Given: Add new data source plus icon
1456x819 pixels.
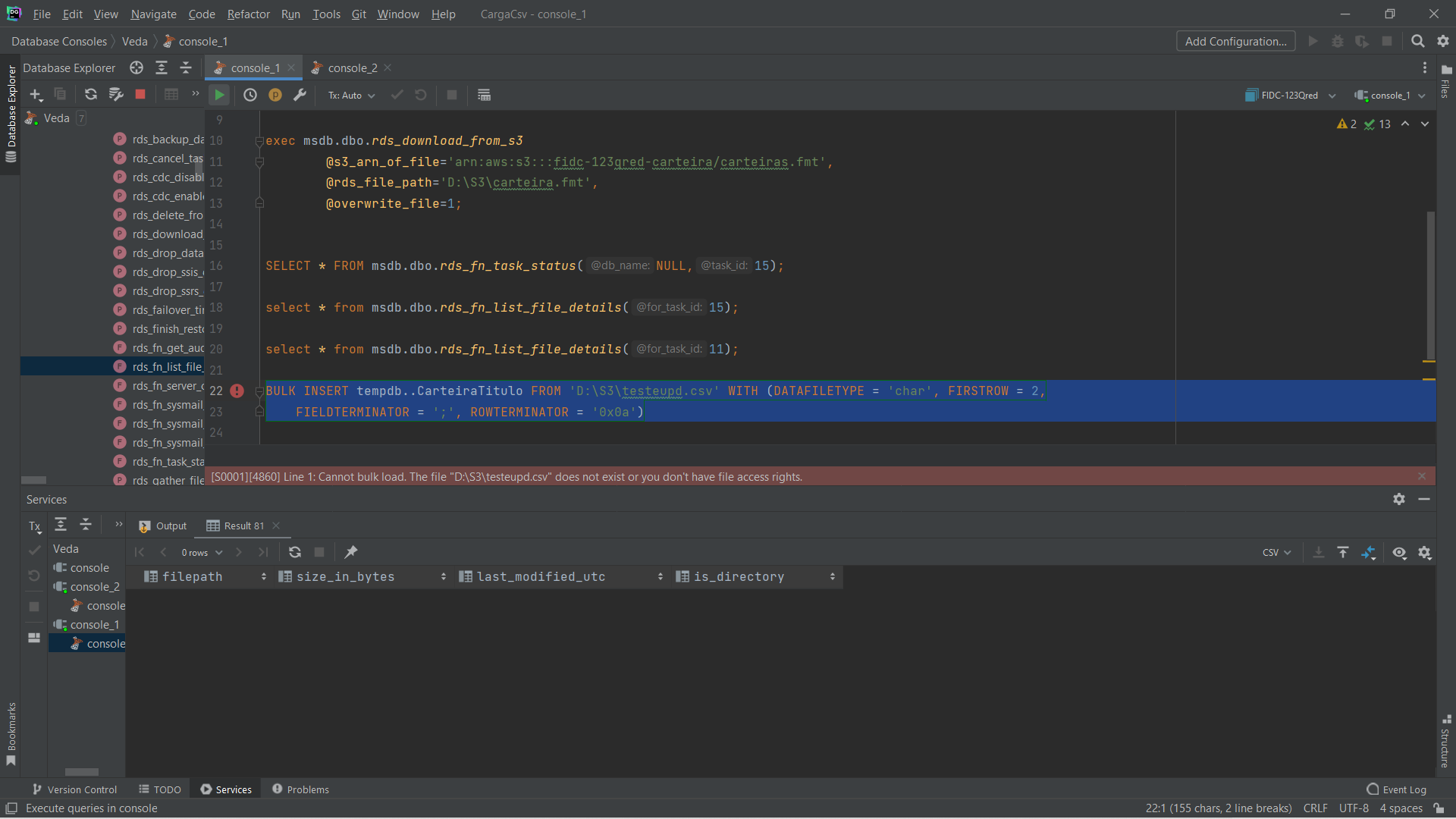Looking at the screenshot, I should click(x=36, y=95).
